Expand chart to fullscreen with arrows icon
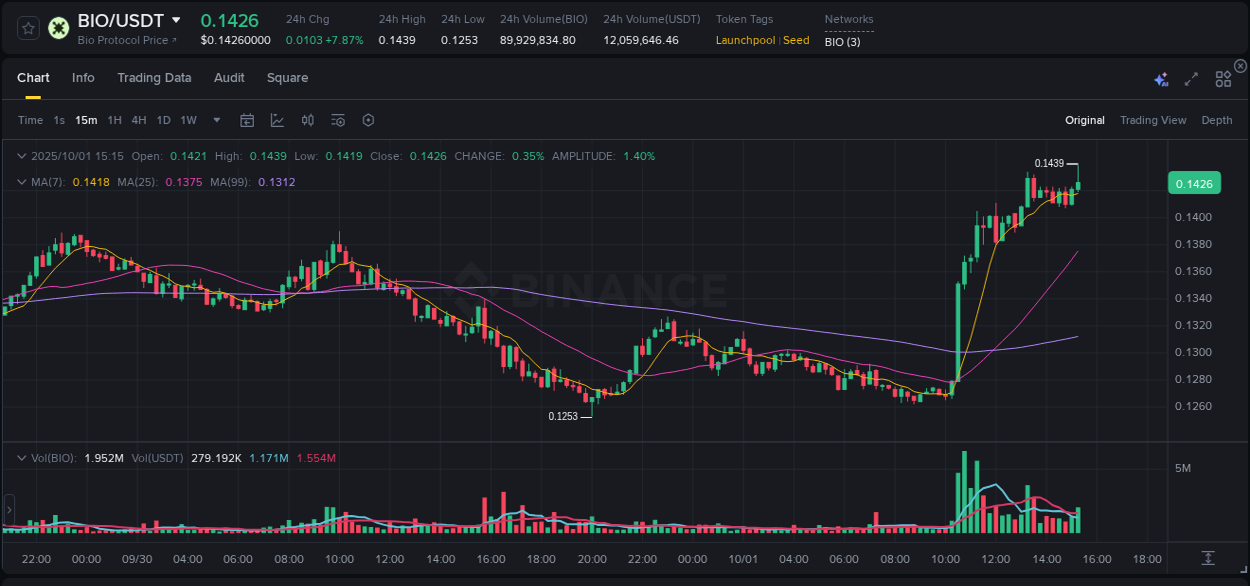This screenshot has height=586, width=1250. 1190,78
